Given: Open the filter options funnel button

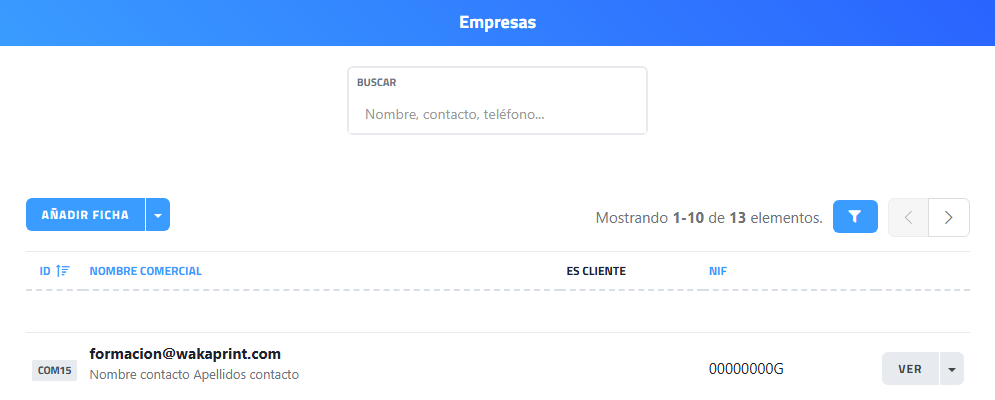Looking at the screenshot, I should coord(855,216).
